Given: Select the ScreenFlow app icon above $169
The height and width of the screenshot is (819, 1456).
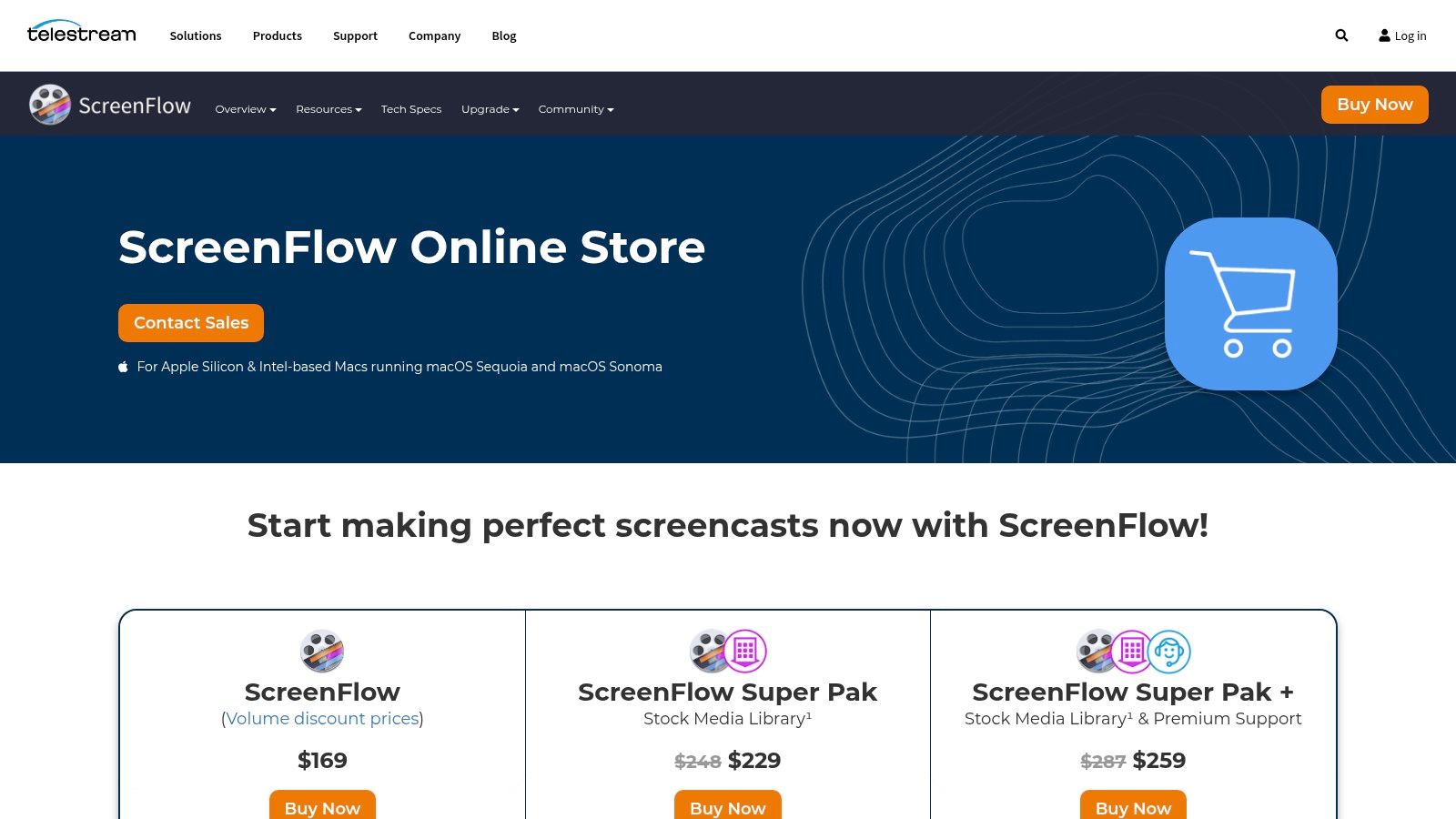Looking at the screenshot, I should (x=322, y=652).
